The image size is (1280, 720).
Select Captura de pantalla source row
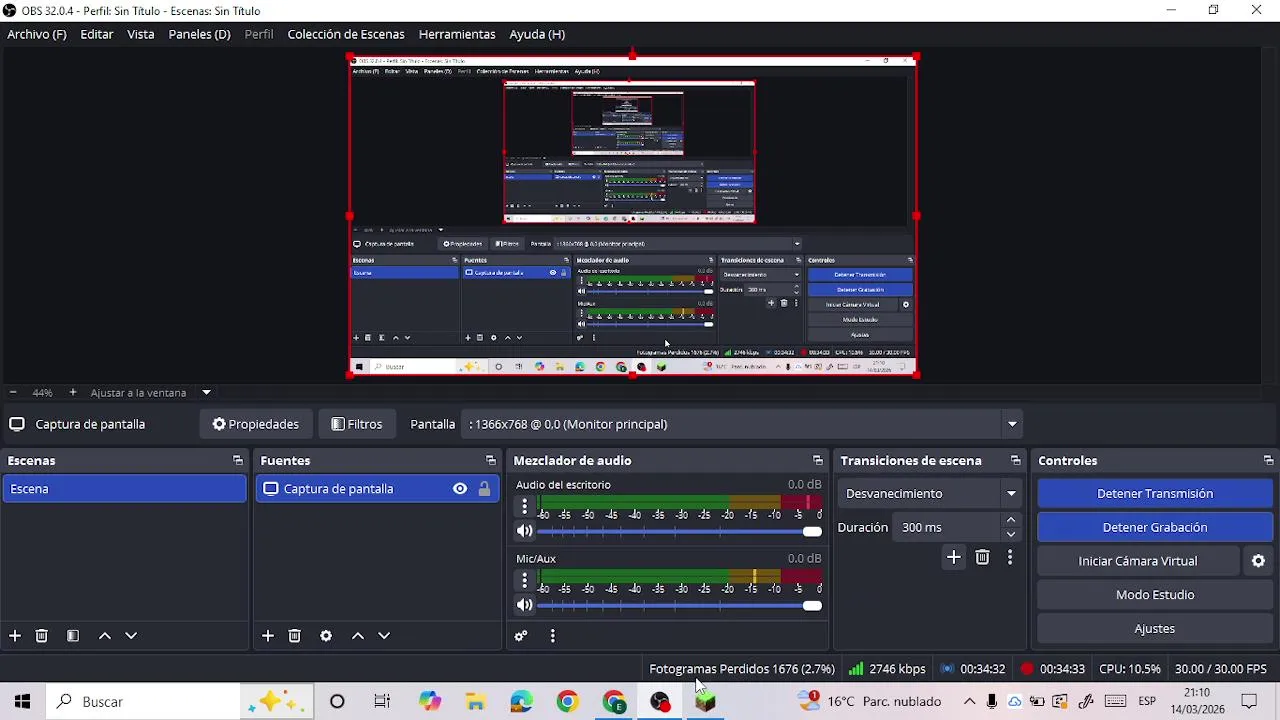[377, 489]
